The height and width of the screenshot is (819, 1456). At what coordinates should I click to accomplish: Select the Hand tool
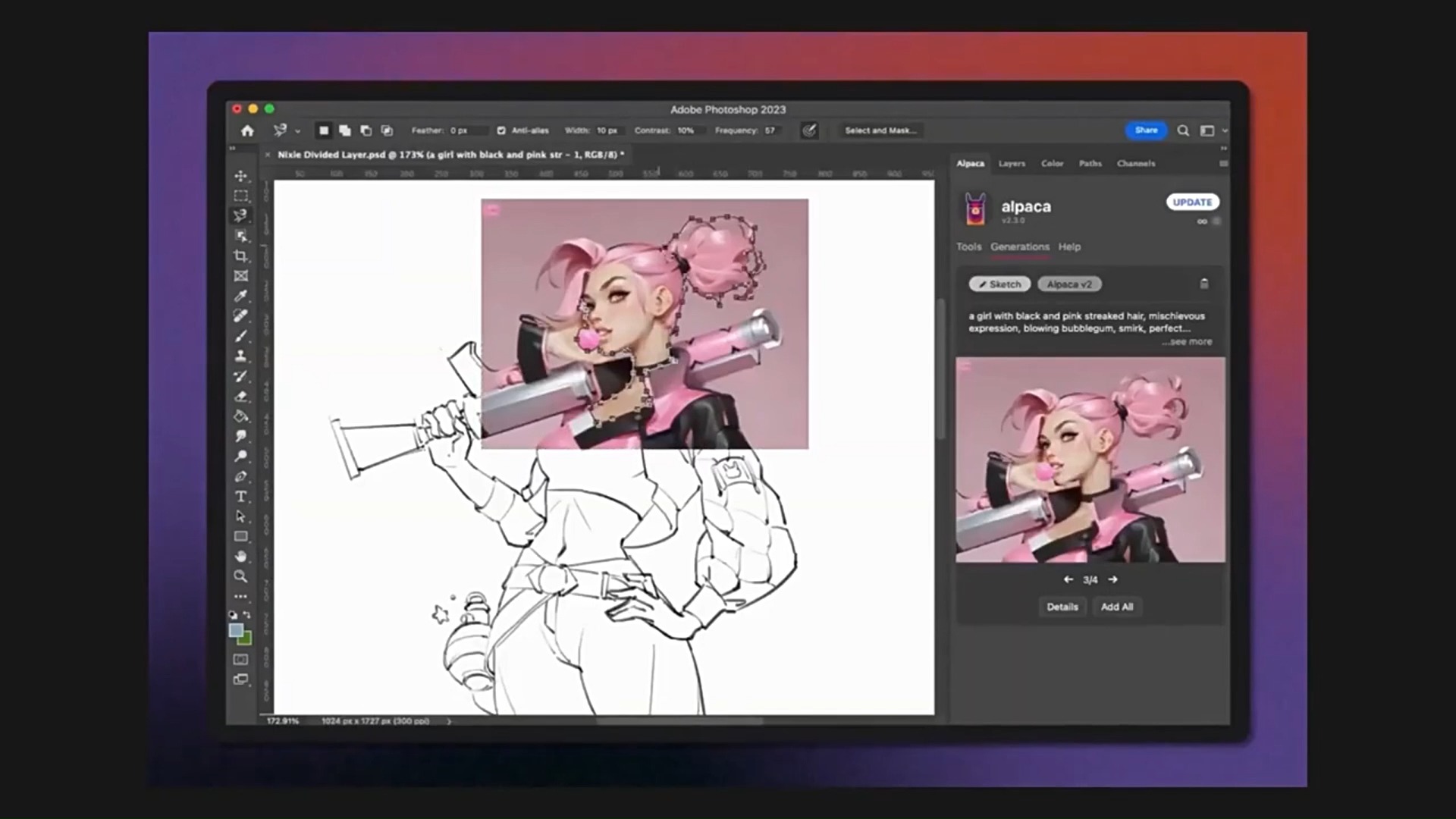pos(241,556)
